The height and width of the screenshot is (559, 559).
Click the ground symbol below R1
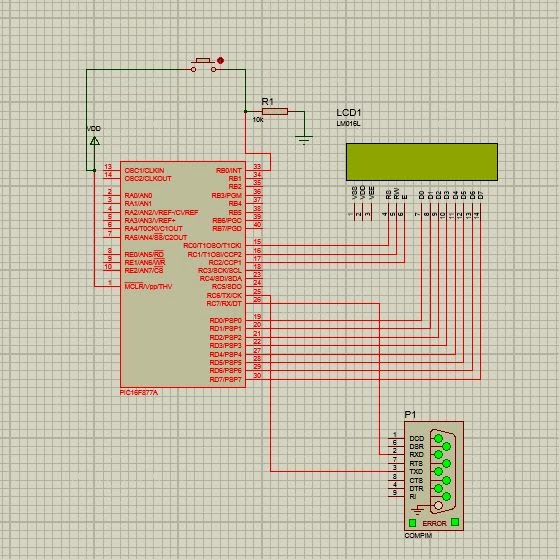coord(304,140)
